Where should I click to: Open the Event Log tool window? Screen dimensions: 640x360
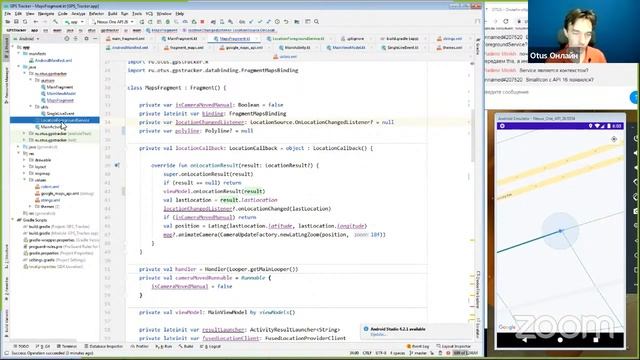click(418, 347)
